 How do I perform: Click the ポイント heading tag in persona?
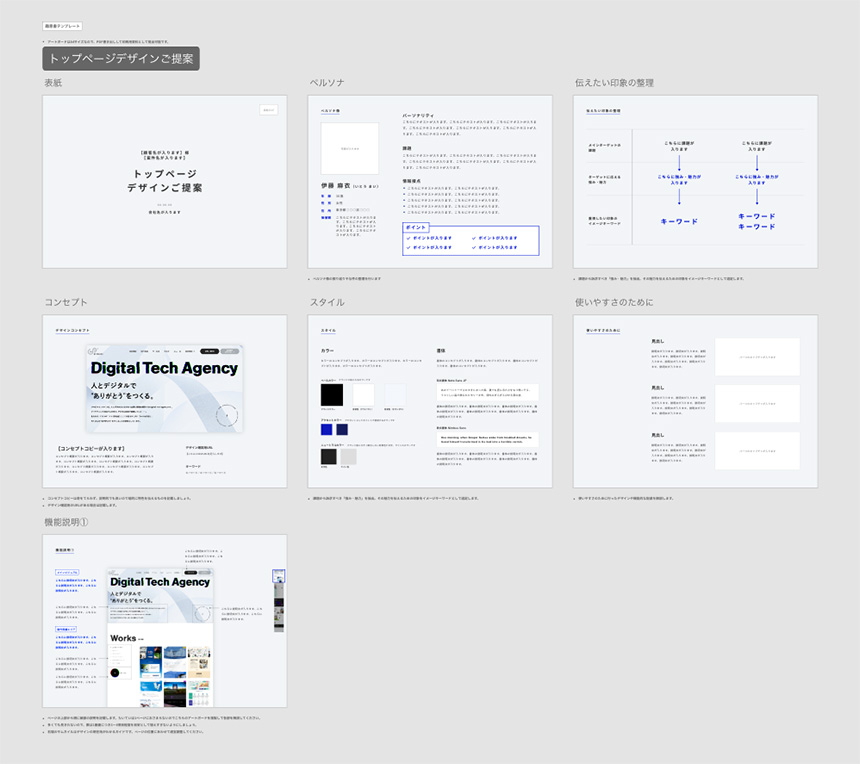416,228
